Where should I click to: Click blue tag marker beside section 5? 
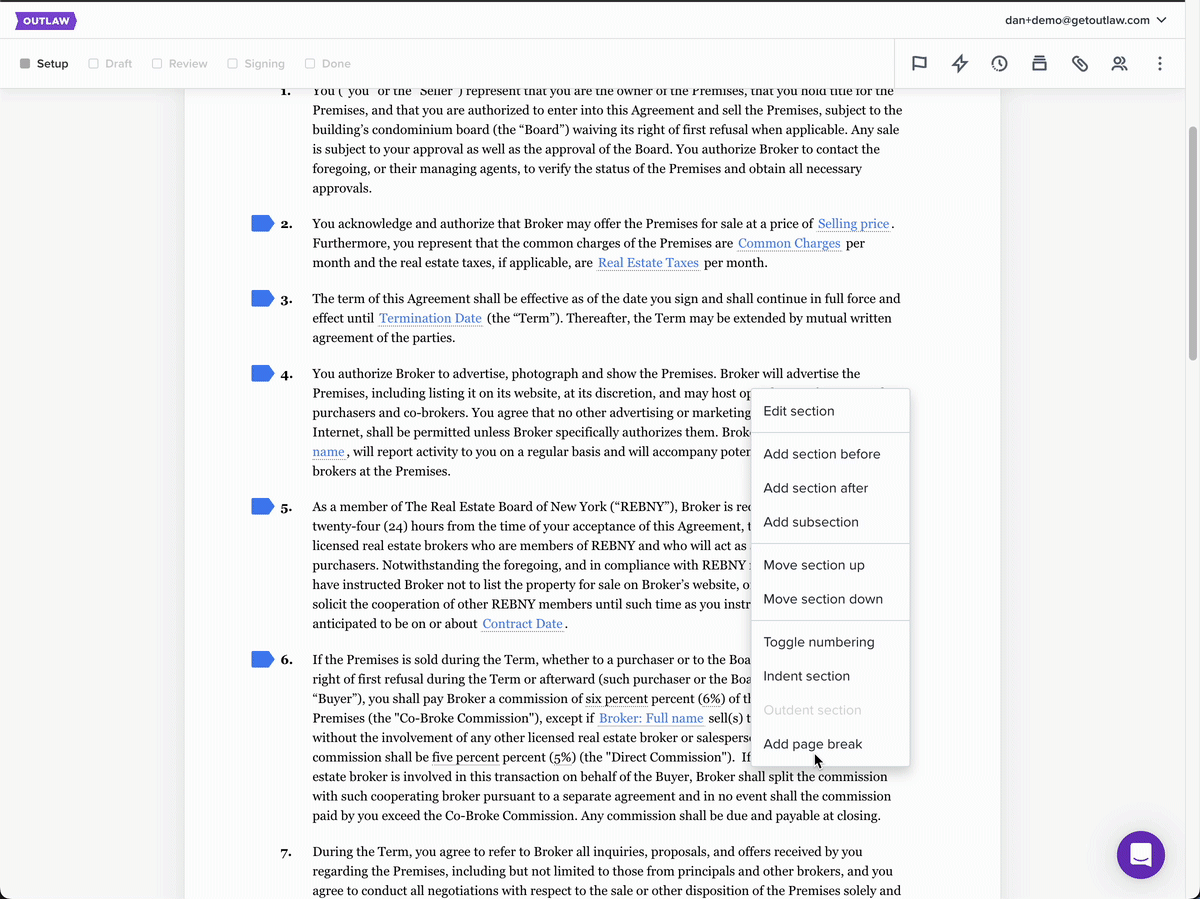click(262, 506)
